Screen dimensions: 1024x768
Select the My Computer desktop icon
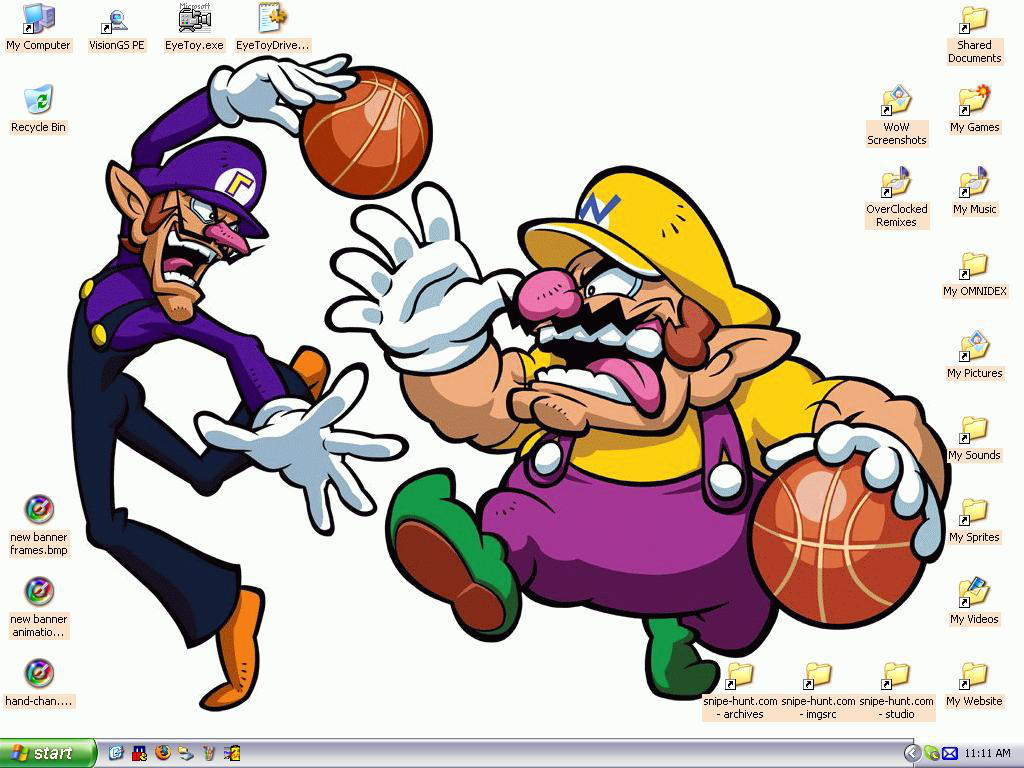tap(39, 19)
